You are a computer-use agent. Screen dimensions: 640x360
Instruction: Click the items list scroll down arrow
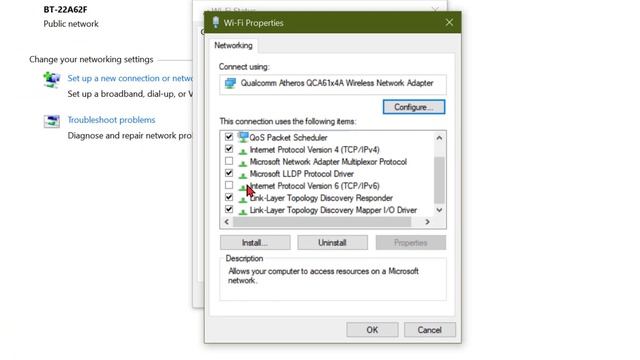pos(439,210)
